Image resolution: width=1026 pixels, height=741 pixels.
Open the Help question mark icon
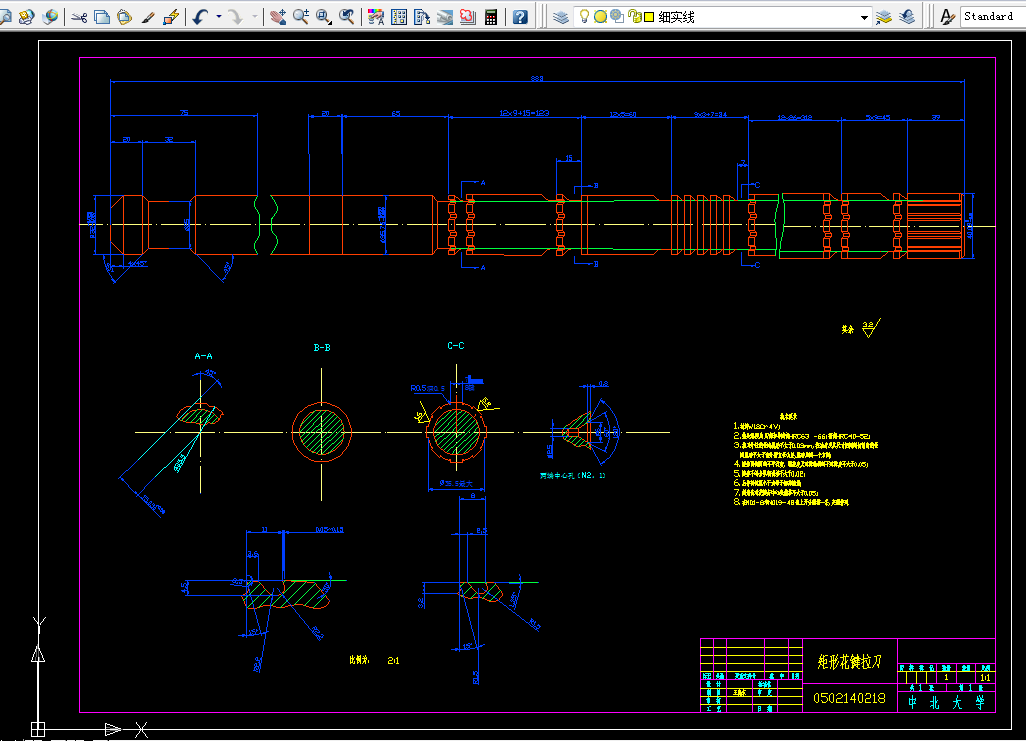[520, 17]
